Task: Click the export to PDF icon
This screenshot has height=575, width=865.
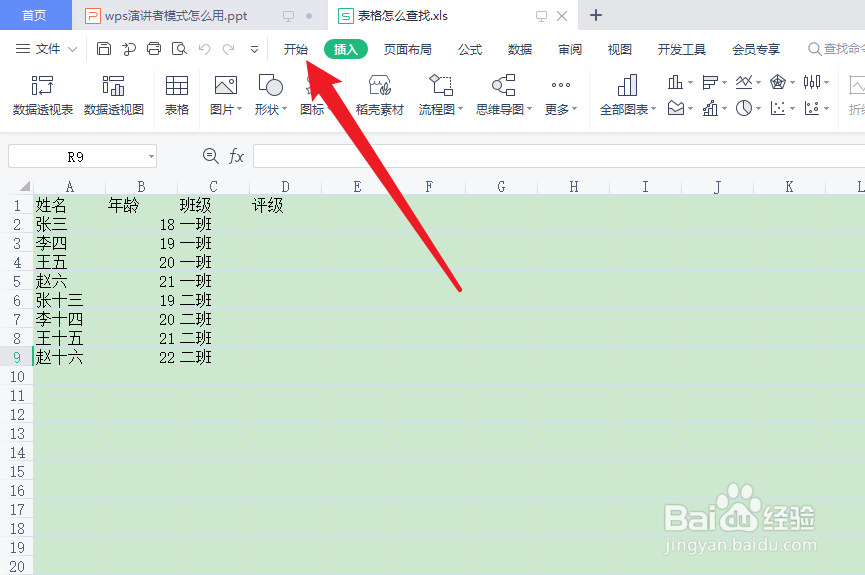Action: [x=129, y=49]
